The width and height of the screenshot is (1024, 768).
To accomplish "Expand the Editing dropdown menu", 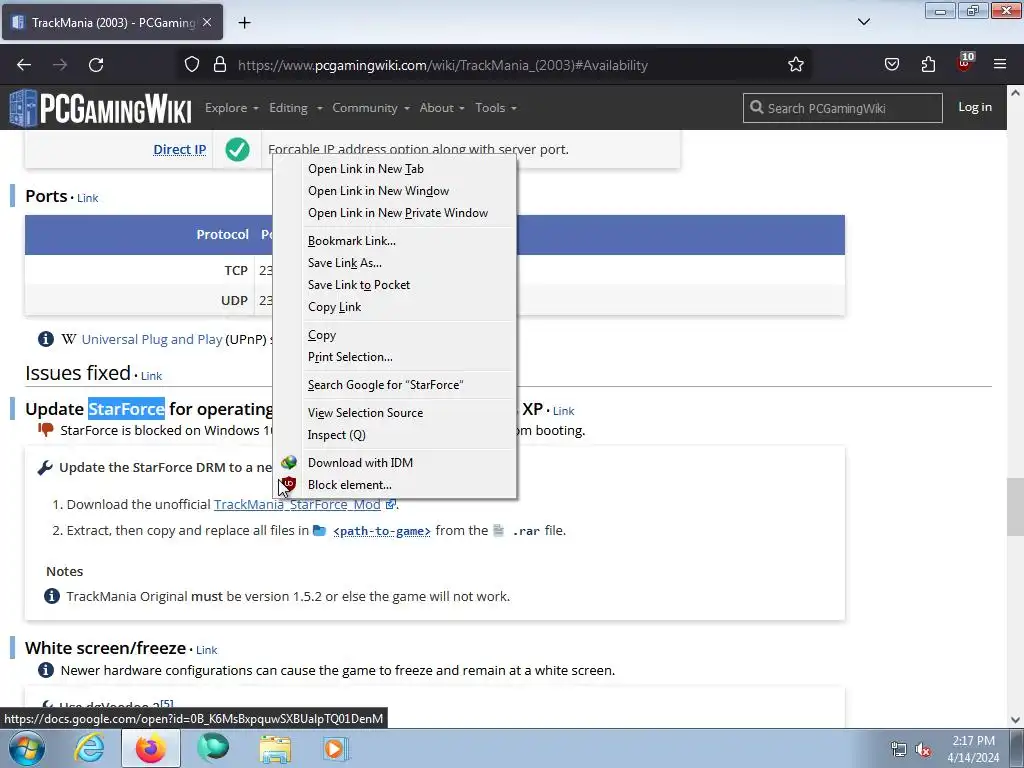I will coord(296,108).
